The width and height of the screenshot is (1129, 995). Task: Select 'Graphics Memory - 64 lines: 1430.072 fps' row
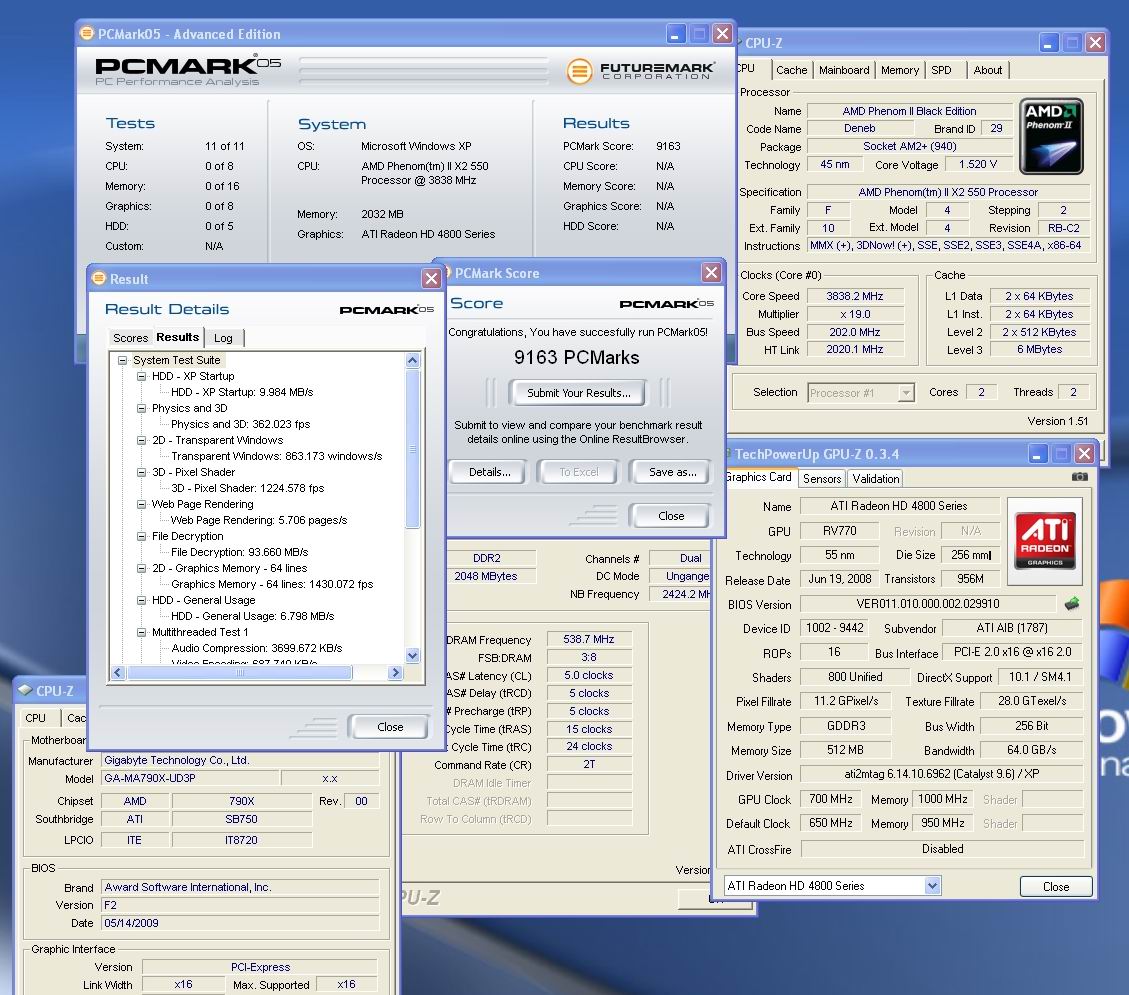272,585
